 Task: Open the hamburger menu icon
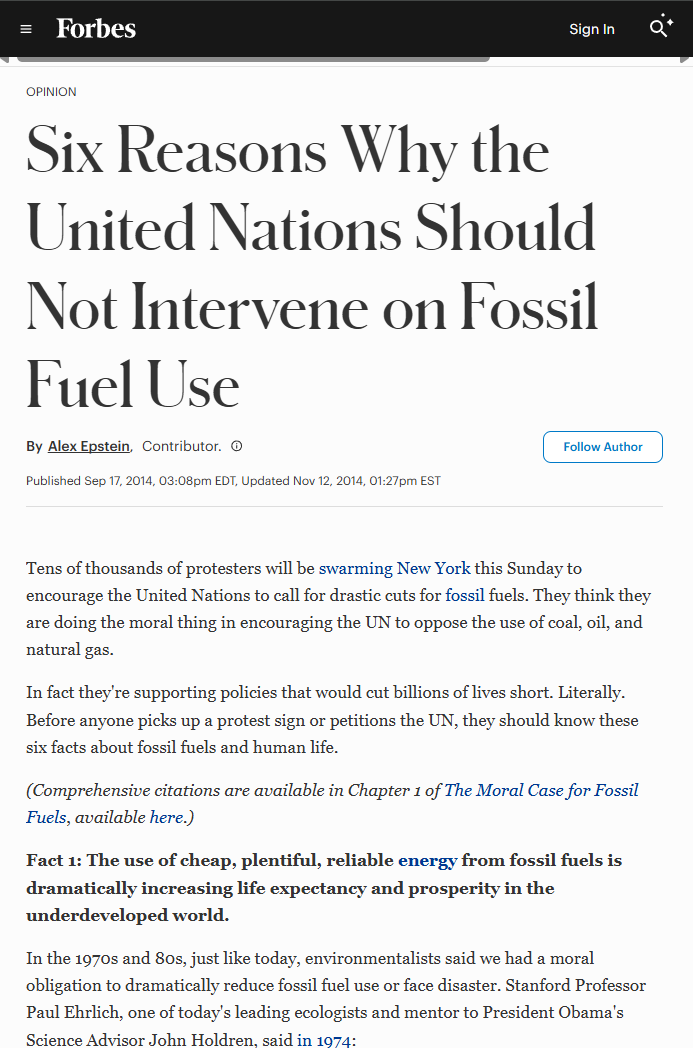coord(26,29)
